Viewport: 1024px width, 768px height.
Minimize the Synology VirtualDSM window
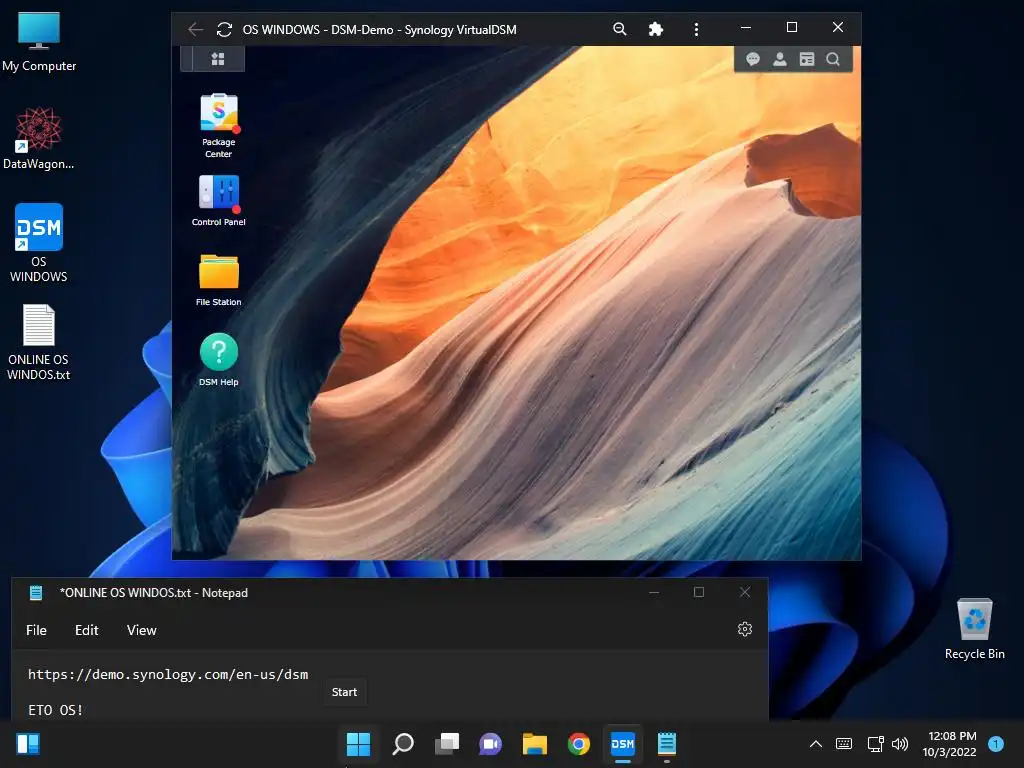[746, 27]
